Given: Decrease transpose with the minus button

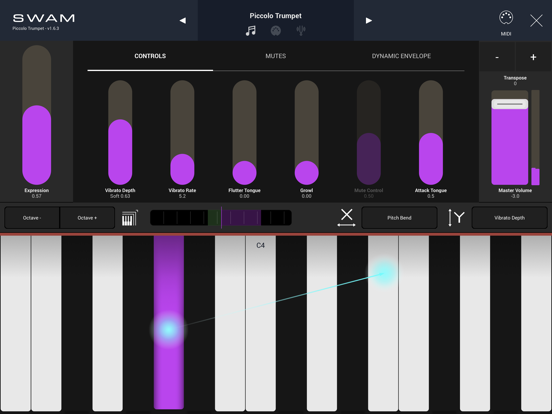Looking at the screenshot, I should click(x=497, y=57).
